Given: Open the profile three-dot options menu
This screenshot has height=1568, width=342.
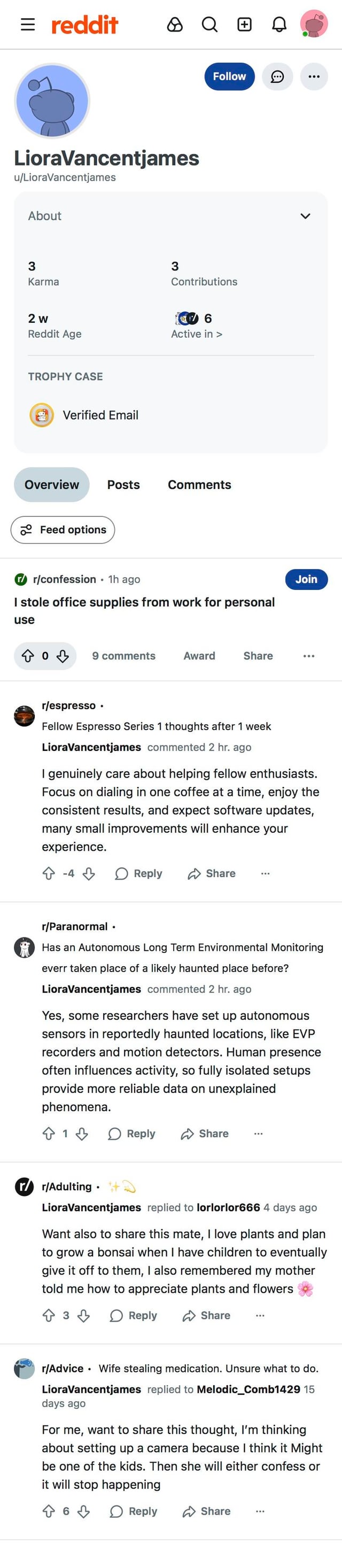Looking at the screenshot, I should pos(314,77).
